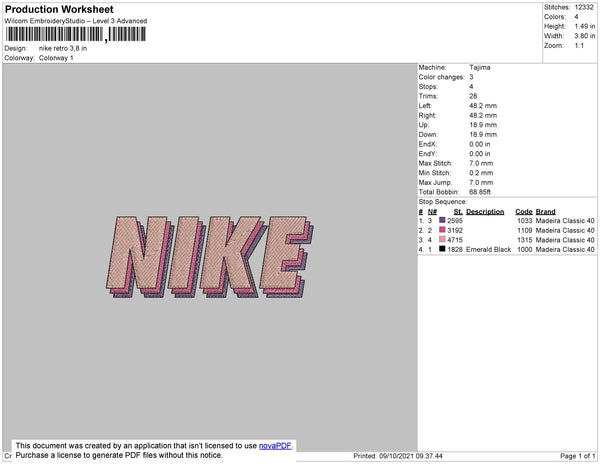Click the 'Up:' value '18.9 mm'
Screen dimensions: 600x464
click(x=483, y=125)
